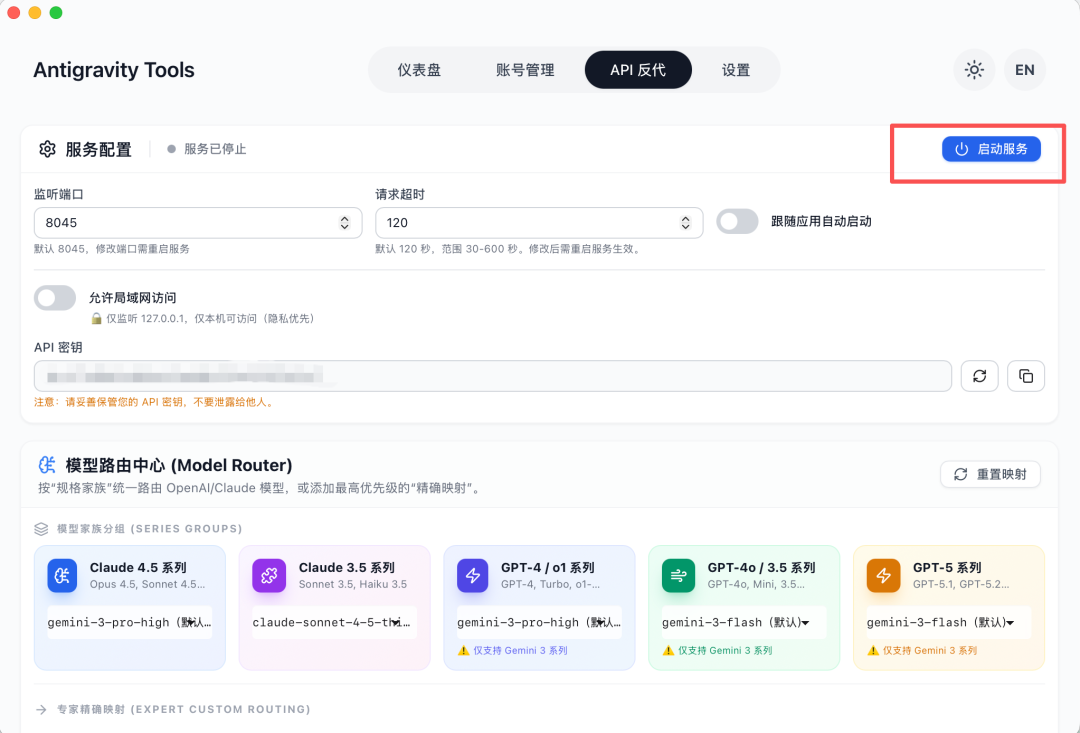The width and height of the screenshot is (1080, 733).
Task: Copy the API key with copy icon
Action: pyautogui.click(x=1025, y=376)
